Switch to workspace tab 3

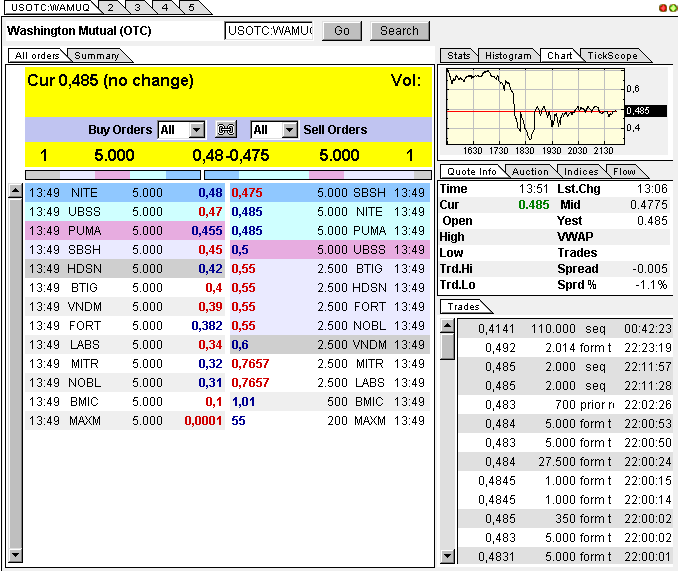coord(138,7)
